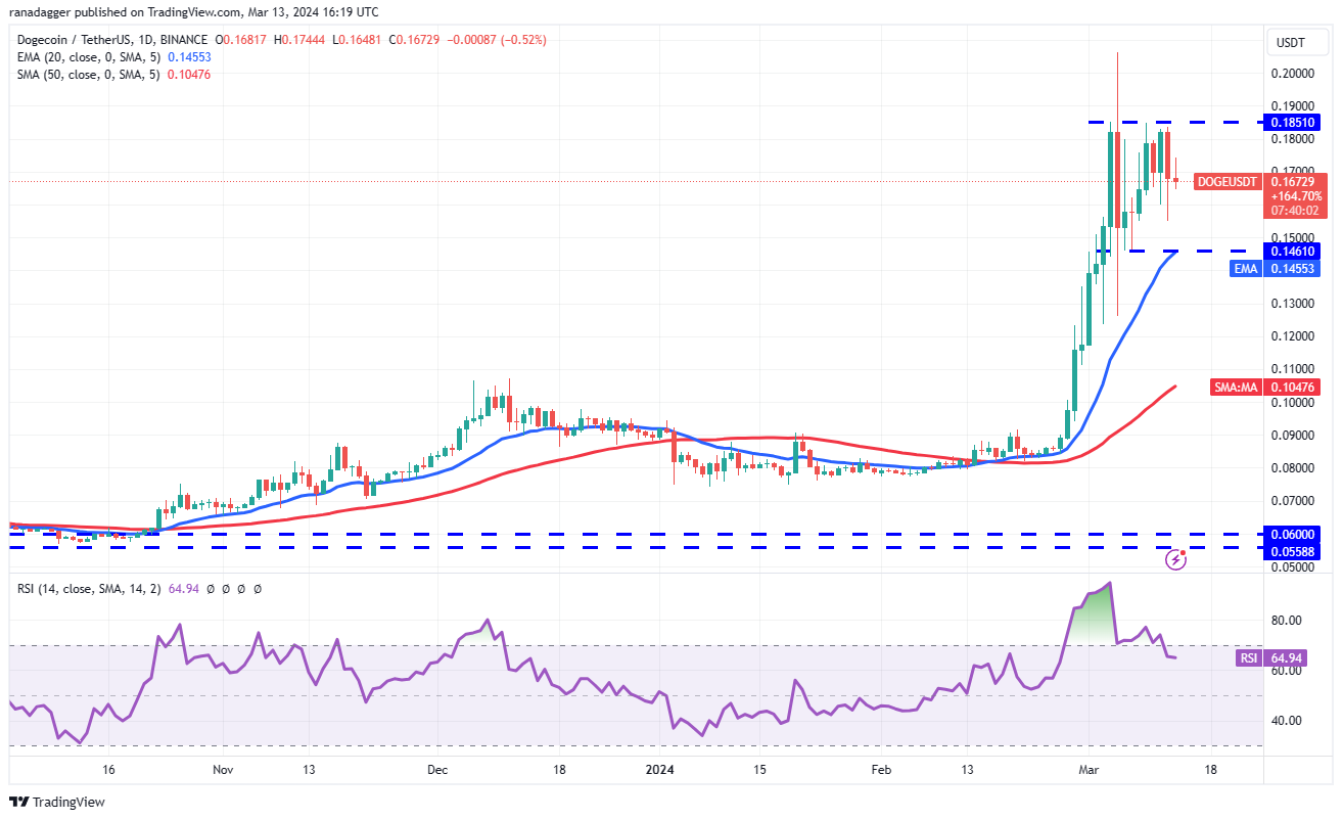
Task: Click the H0.17444 high value
Action: click(x=299, y=40)
